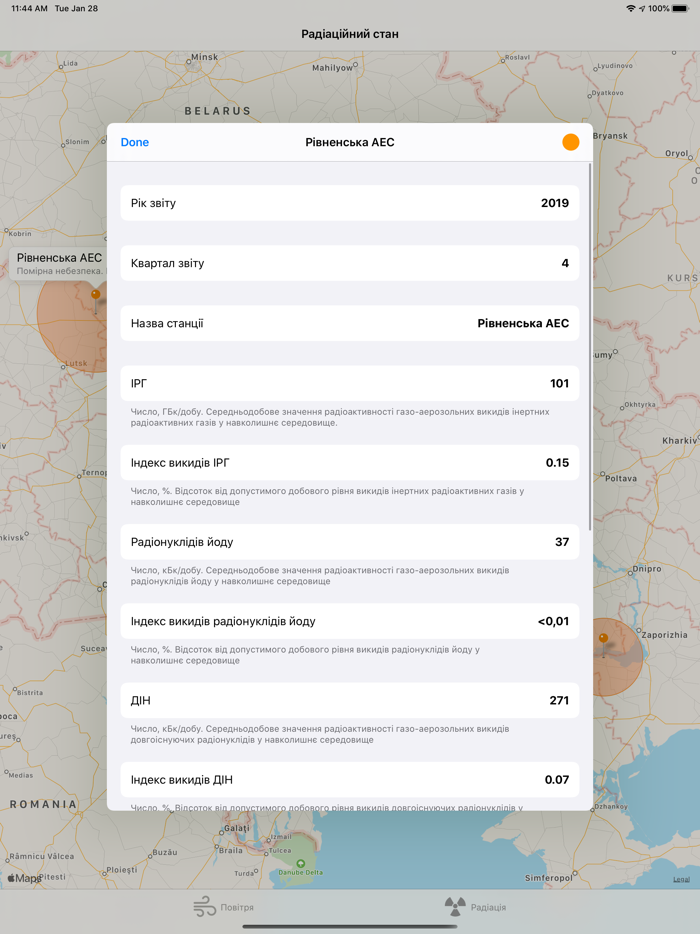Viewport: 700px width, 934px height.
Task: Select the ДІН value row
Action: pos(350,700)
